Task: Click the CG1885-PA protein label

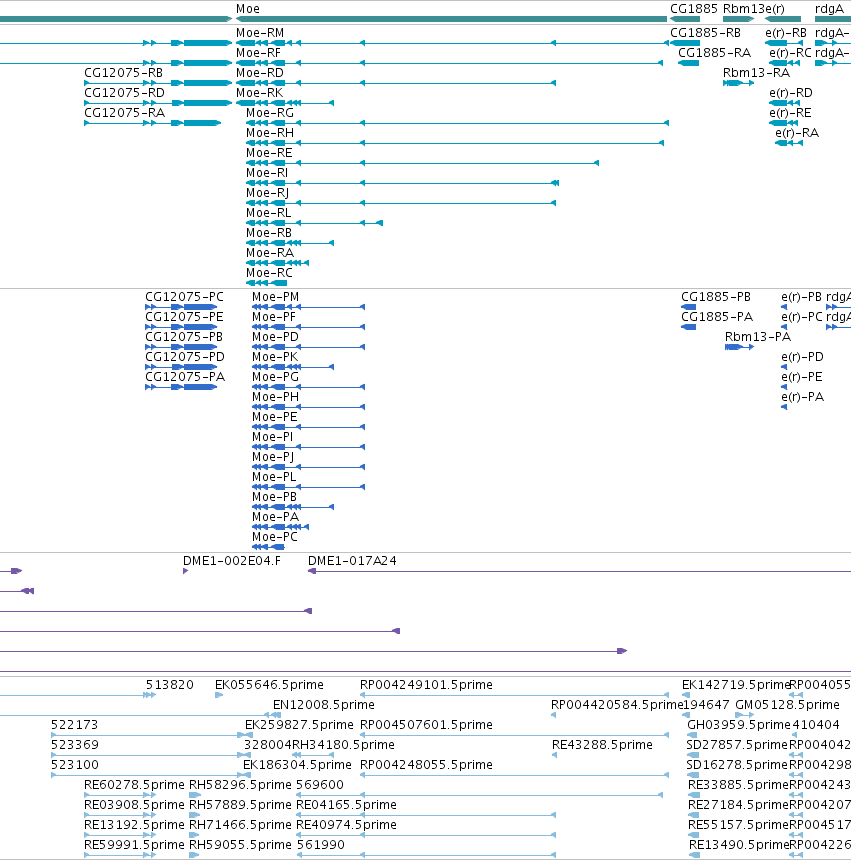Action: 717,317
